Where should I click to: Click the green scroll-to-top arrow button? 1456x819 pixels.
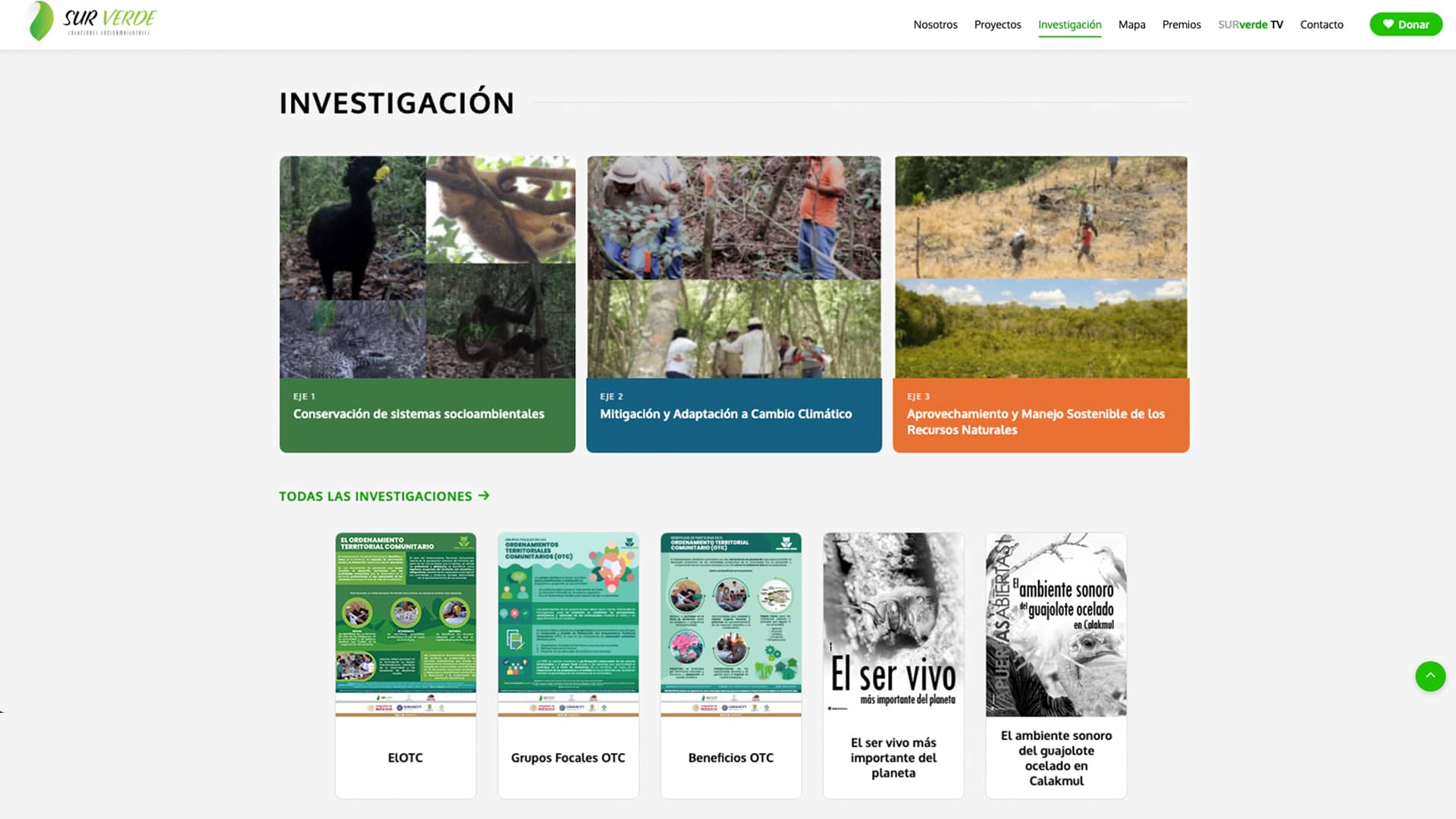point(1430,676)
